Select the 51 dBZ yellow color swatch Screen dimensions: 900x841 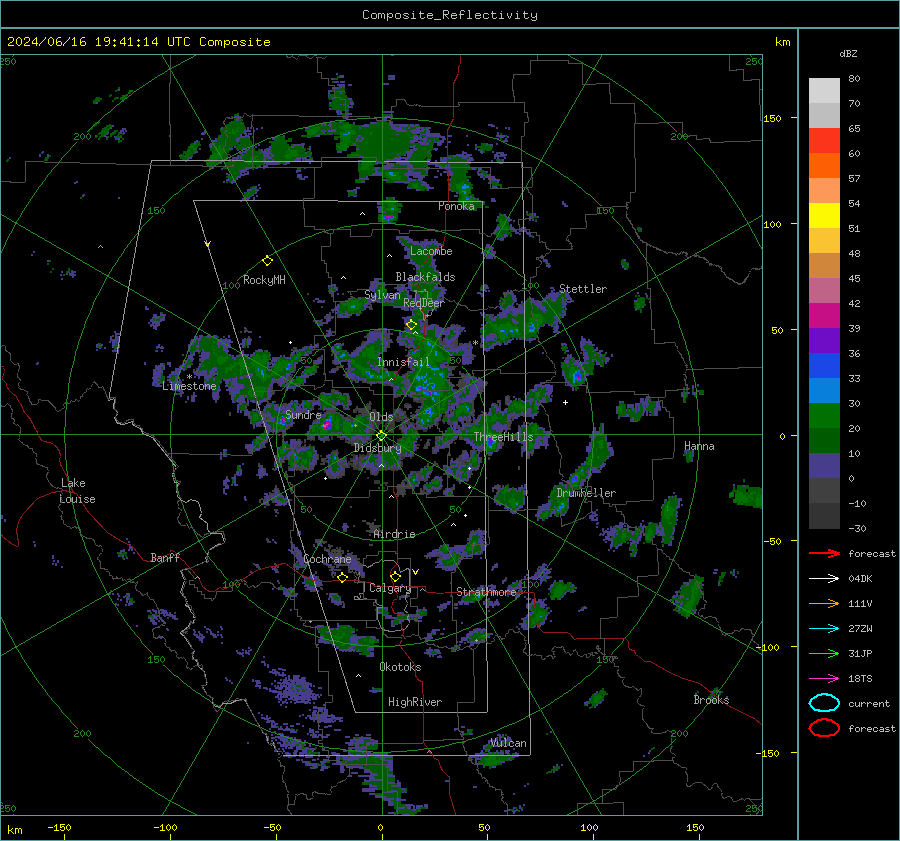[x=824, y=215]
